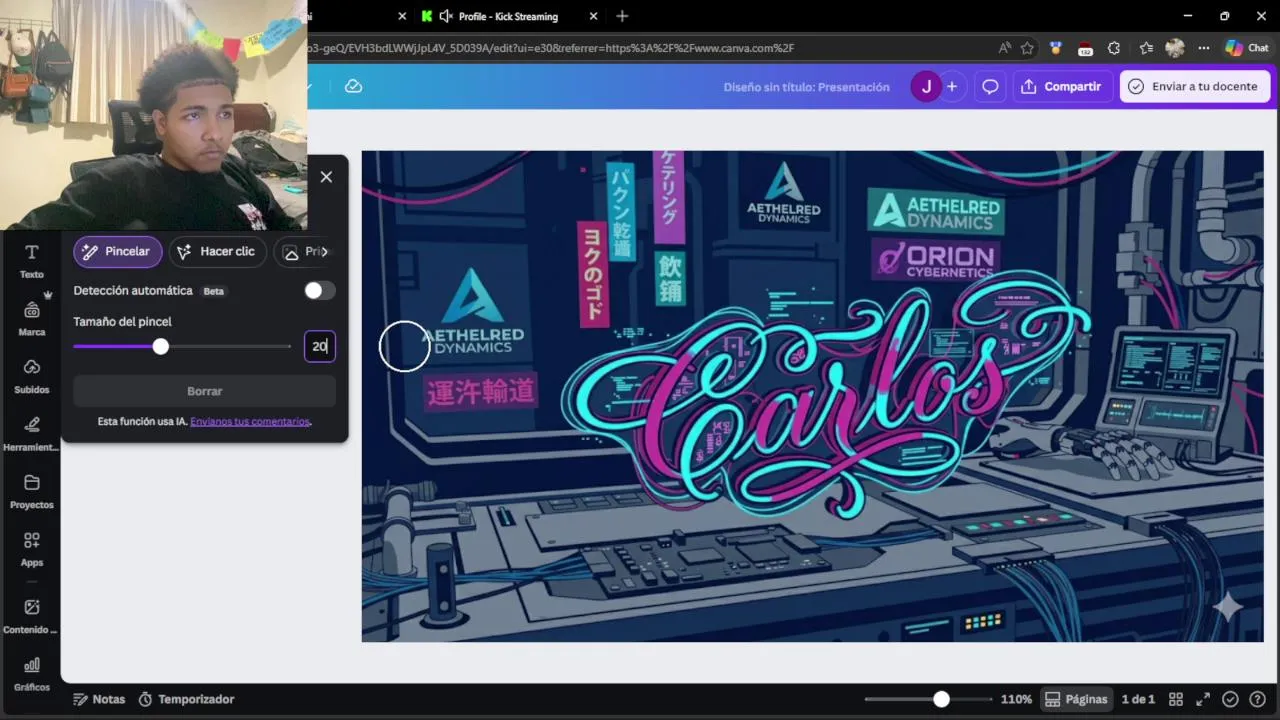Enter fullscreen presentation mode
The image size is (1280, 720).
(1203, 699)
